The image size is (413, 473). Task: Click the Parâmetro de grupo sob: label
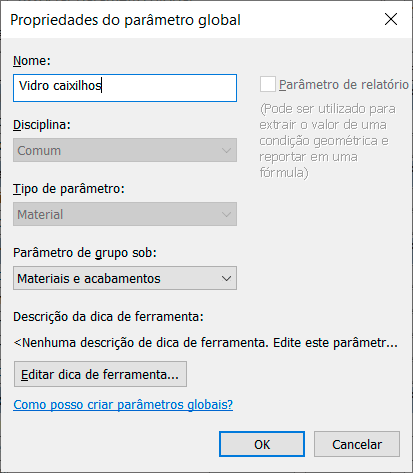coord(85,253)
